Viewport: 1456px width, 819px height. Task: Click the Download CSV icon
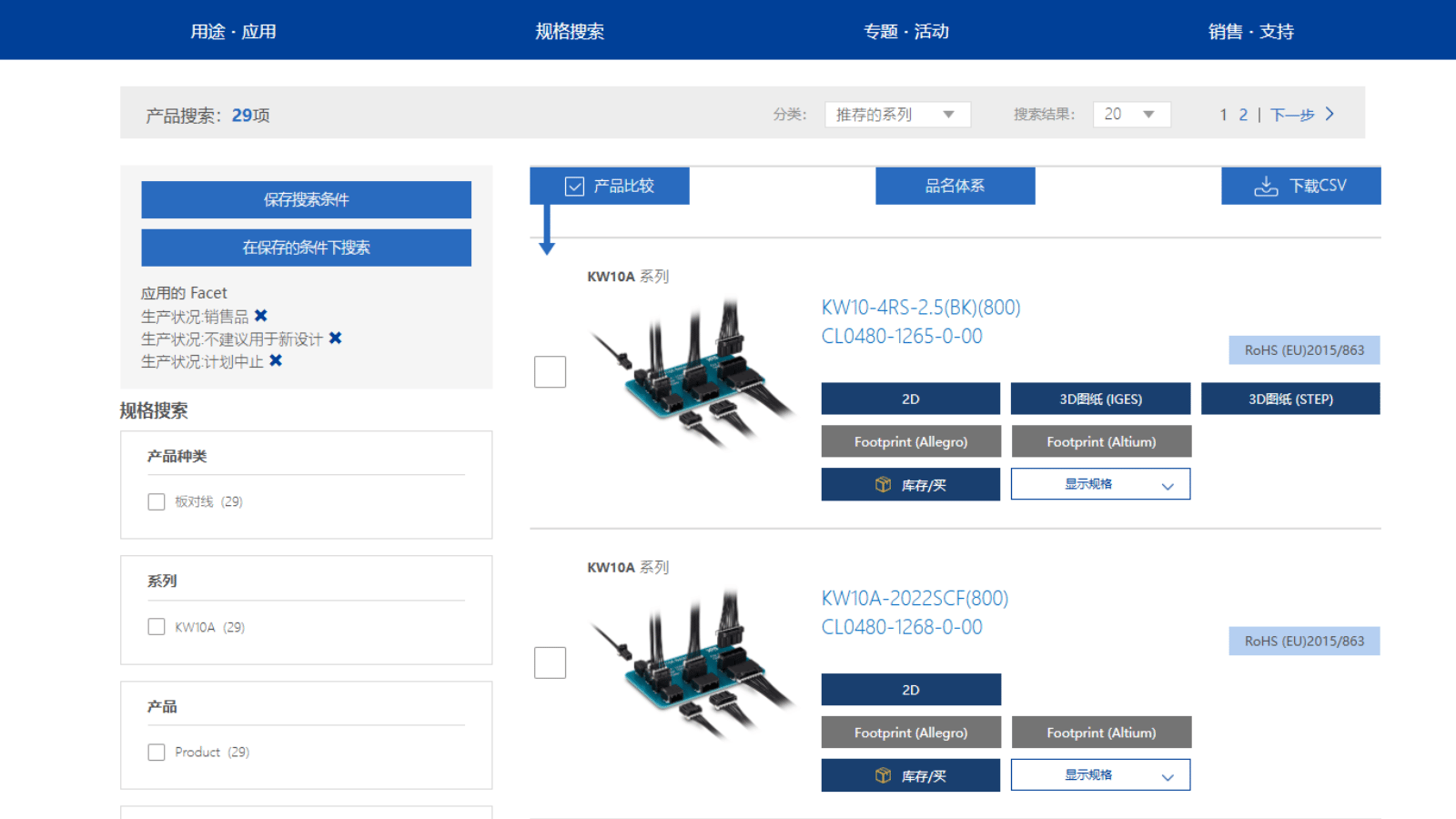coord(1266,185)
